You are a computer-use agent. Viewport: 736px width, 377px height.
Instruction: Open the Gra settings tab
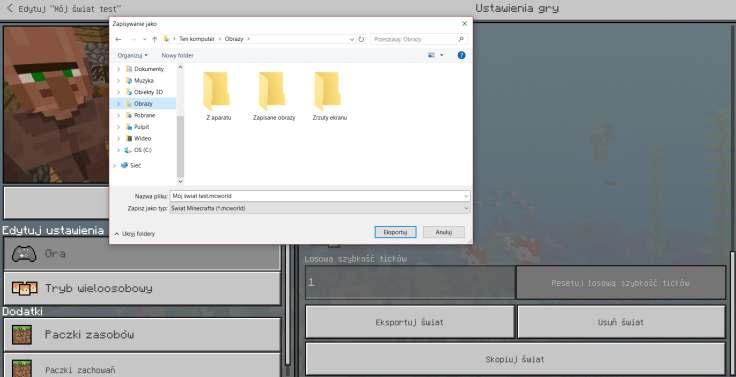[142, 254]
